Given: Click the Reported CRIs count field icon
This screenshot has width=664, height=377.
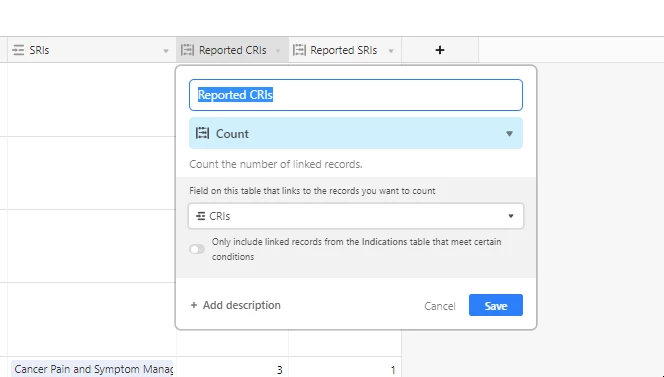Looking at the screenshot, I should [x=187, y=50].
